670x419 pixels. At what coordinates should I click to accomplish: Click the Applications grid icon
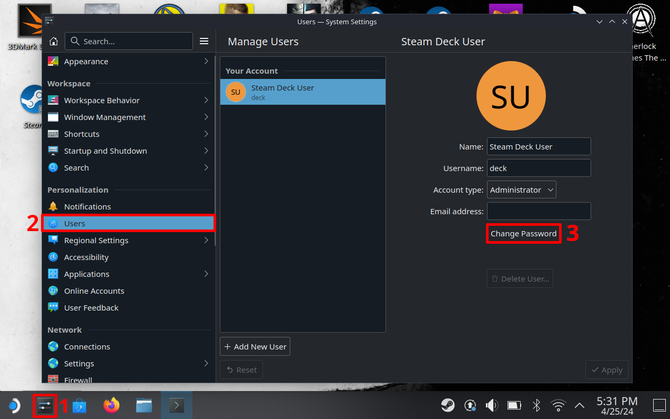53,274
